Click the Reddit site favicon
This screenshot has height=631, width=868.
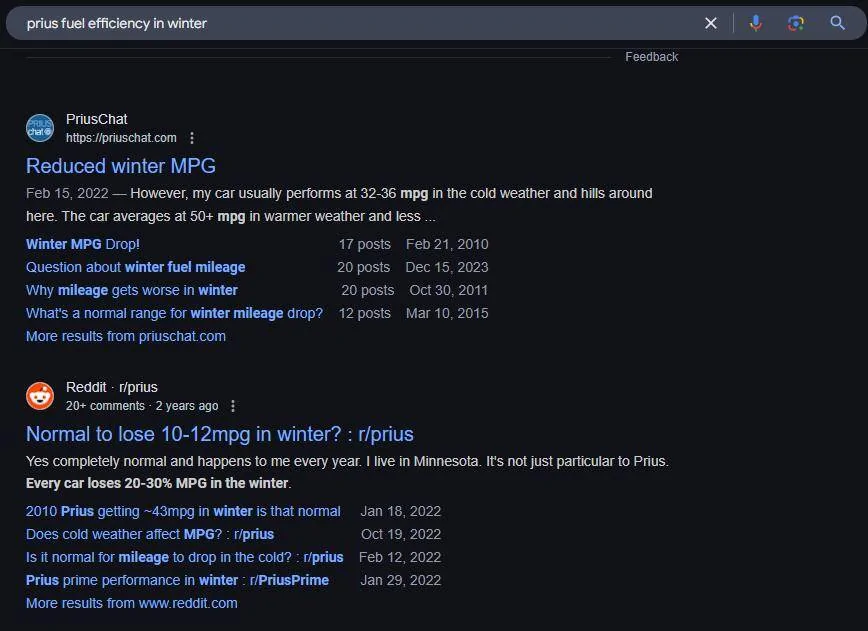point(40,396)
